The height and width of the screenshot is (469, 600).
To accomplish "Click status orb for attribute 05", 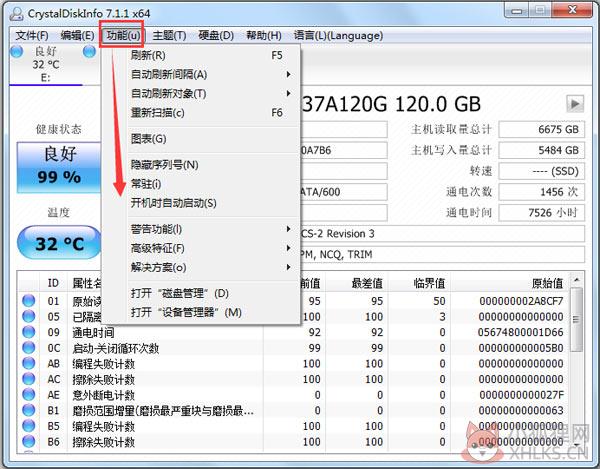I will click(x=29, y=316).
